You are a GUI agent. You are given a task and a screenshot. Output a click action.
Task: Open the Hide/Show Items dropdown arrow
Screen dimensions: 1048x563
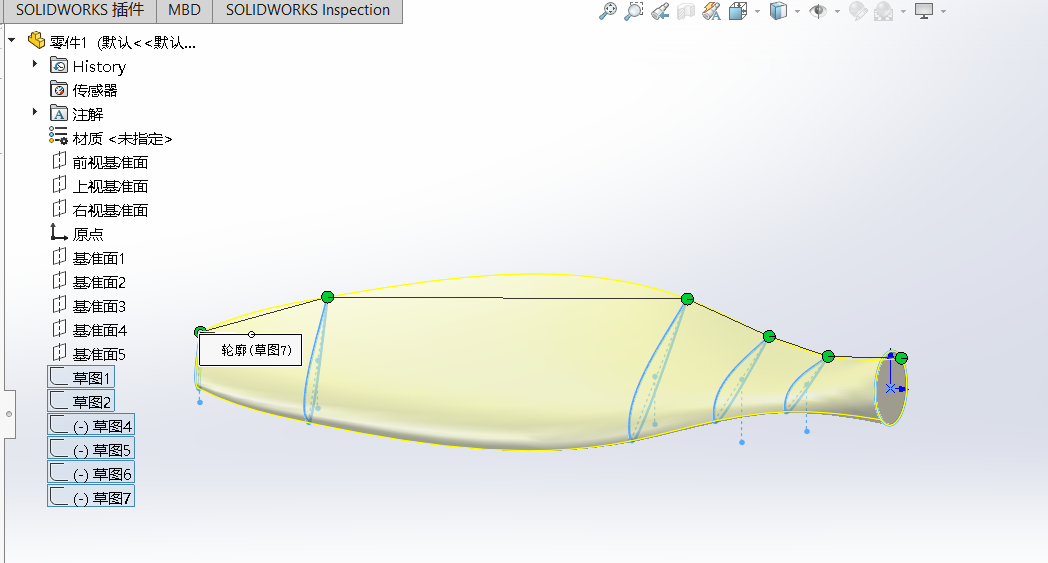pyautogui.click(x=837, y=11)
